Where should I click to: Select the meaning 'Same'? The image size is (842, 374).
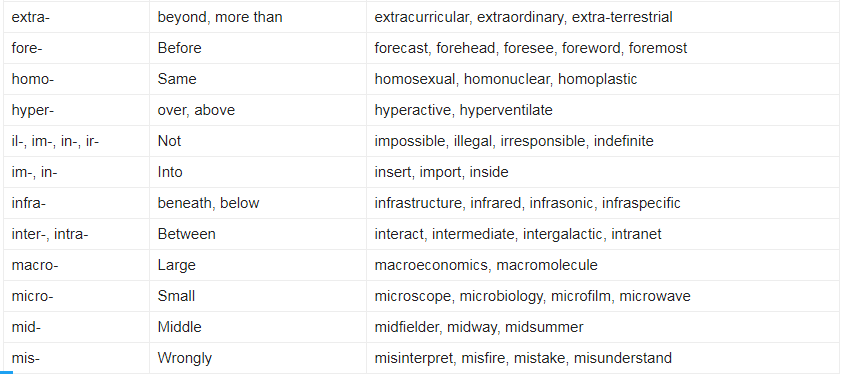[177, 80]
